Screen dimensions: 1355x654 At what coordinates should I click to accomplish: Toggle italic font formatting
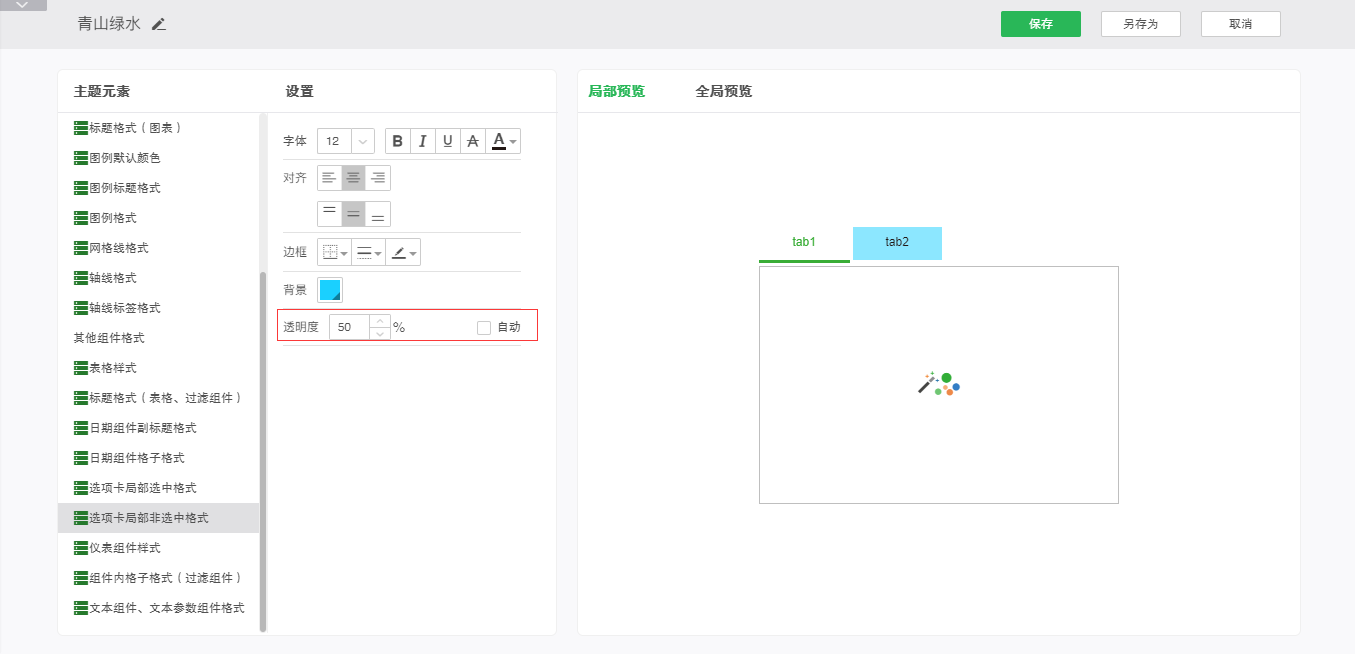423,141
